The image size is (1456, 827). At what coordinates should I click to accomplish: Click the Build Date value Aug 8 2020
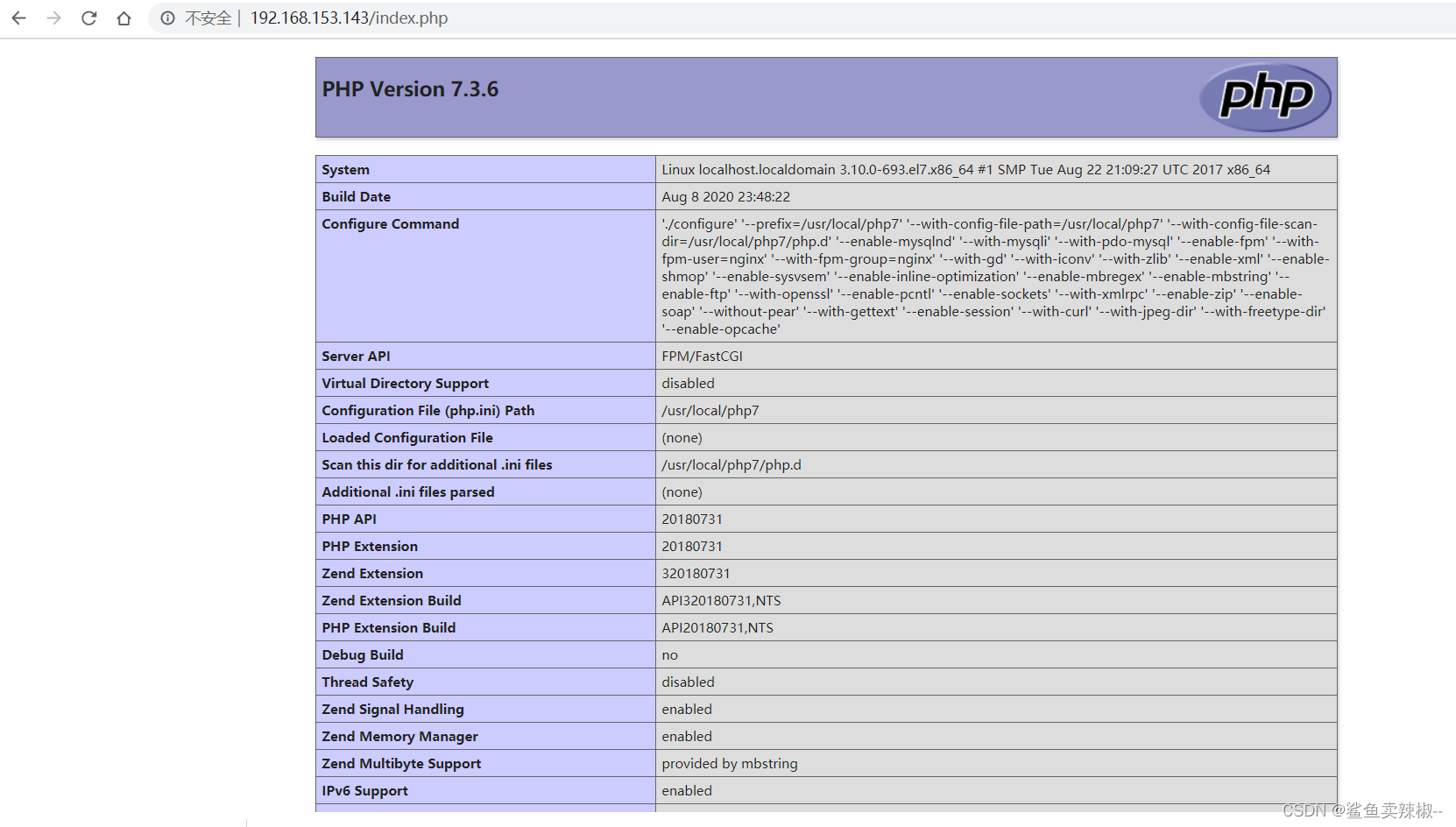click(x=725, y=196)
